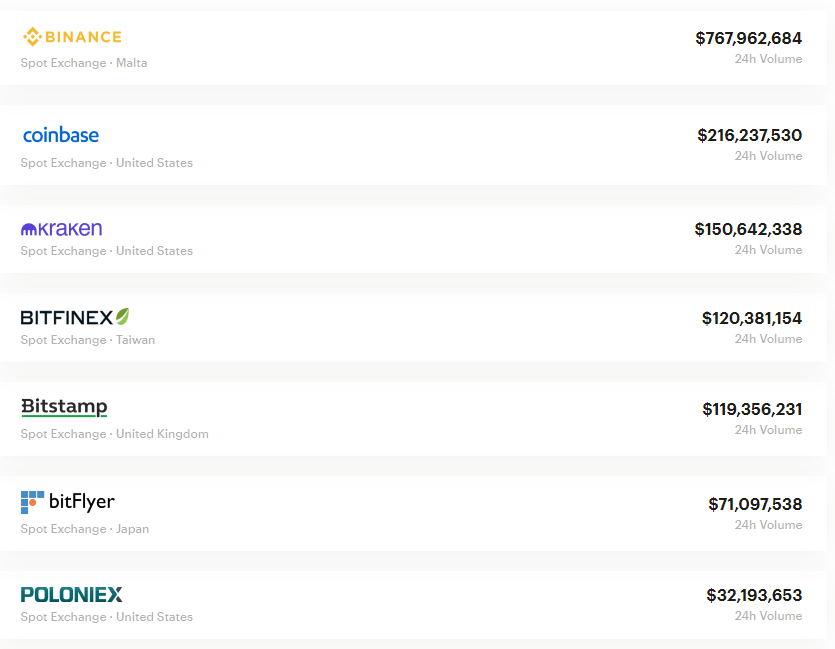The height and width of the screenshot is (649, 835).
Task: Select bitFlyer volume $71,097,538
Action: coord(755,504)
